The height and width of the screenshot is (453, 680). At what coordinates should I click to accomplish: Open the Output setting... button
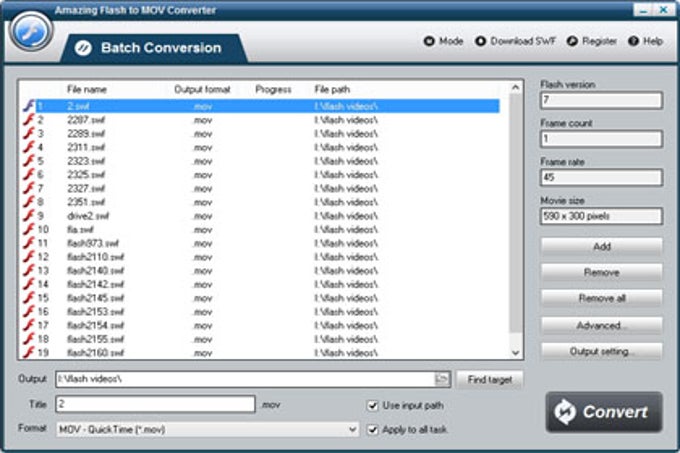click(602, 352)
